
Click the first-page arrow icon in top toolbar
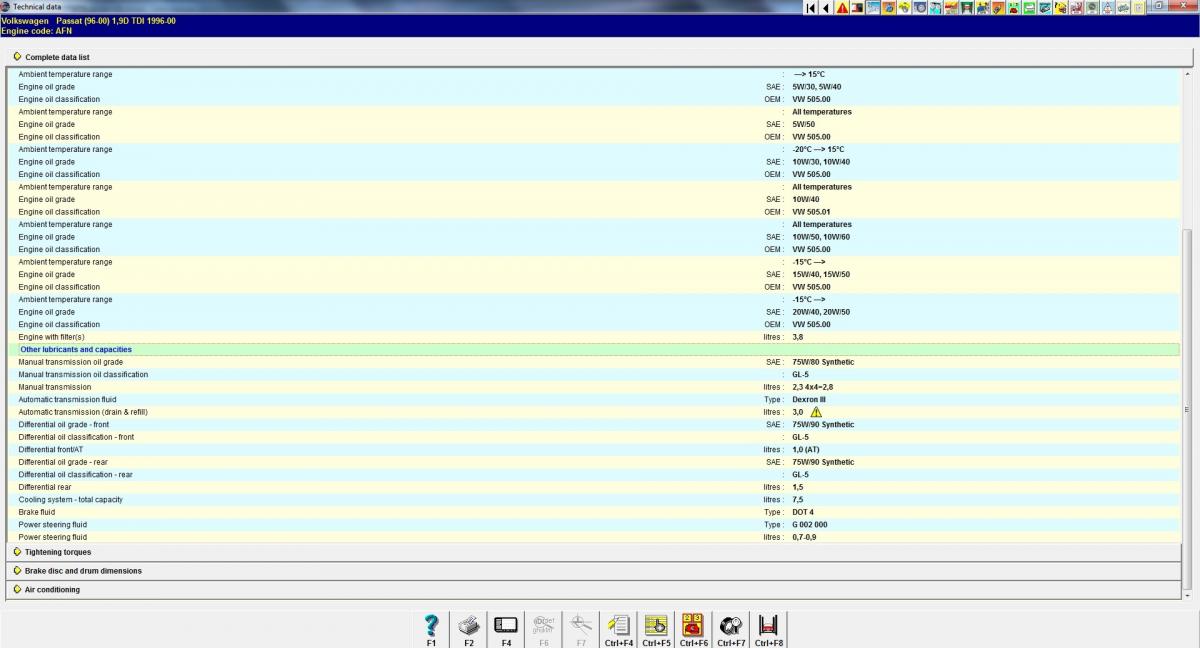pyautogui.click(x=811, y=7)
